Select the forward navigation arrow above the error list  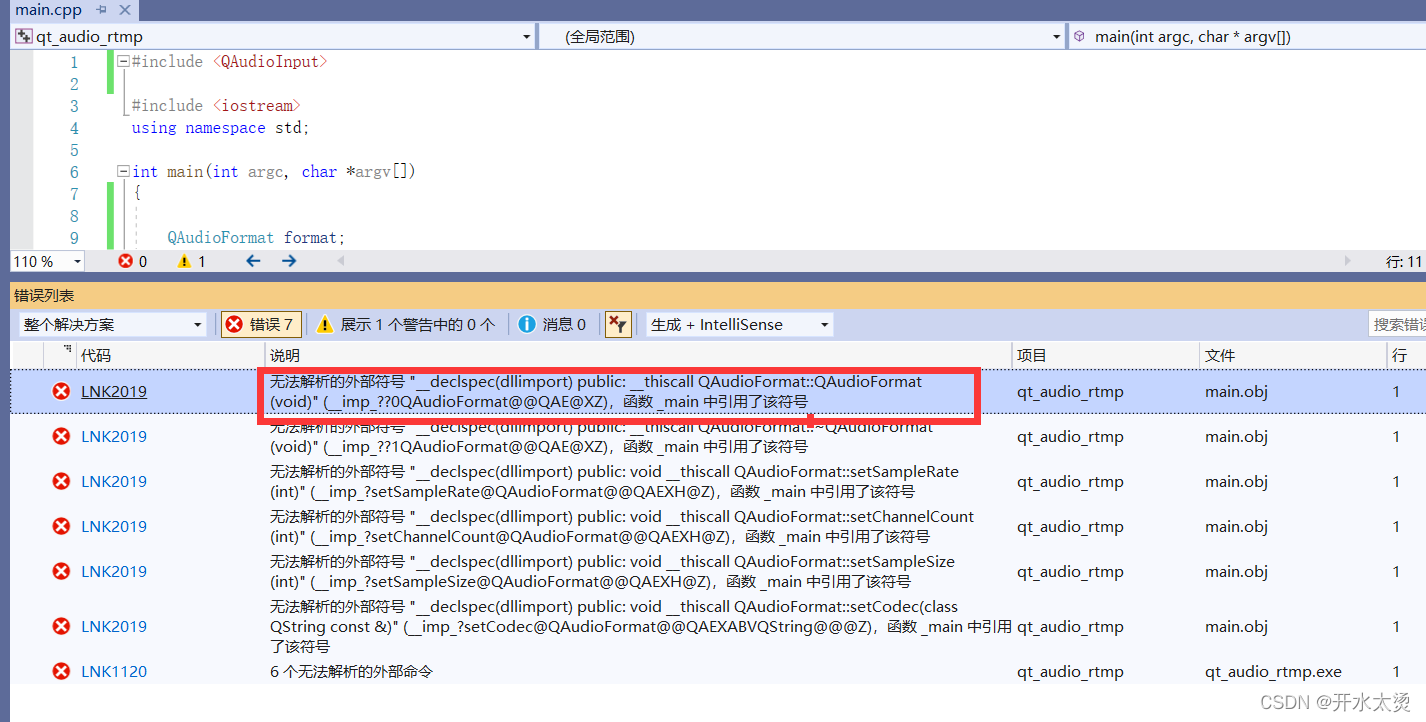click(x=288, y=261)
